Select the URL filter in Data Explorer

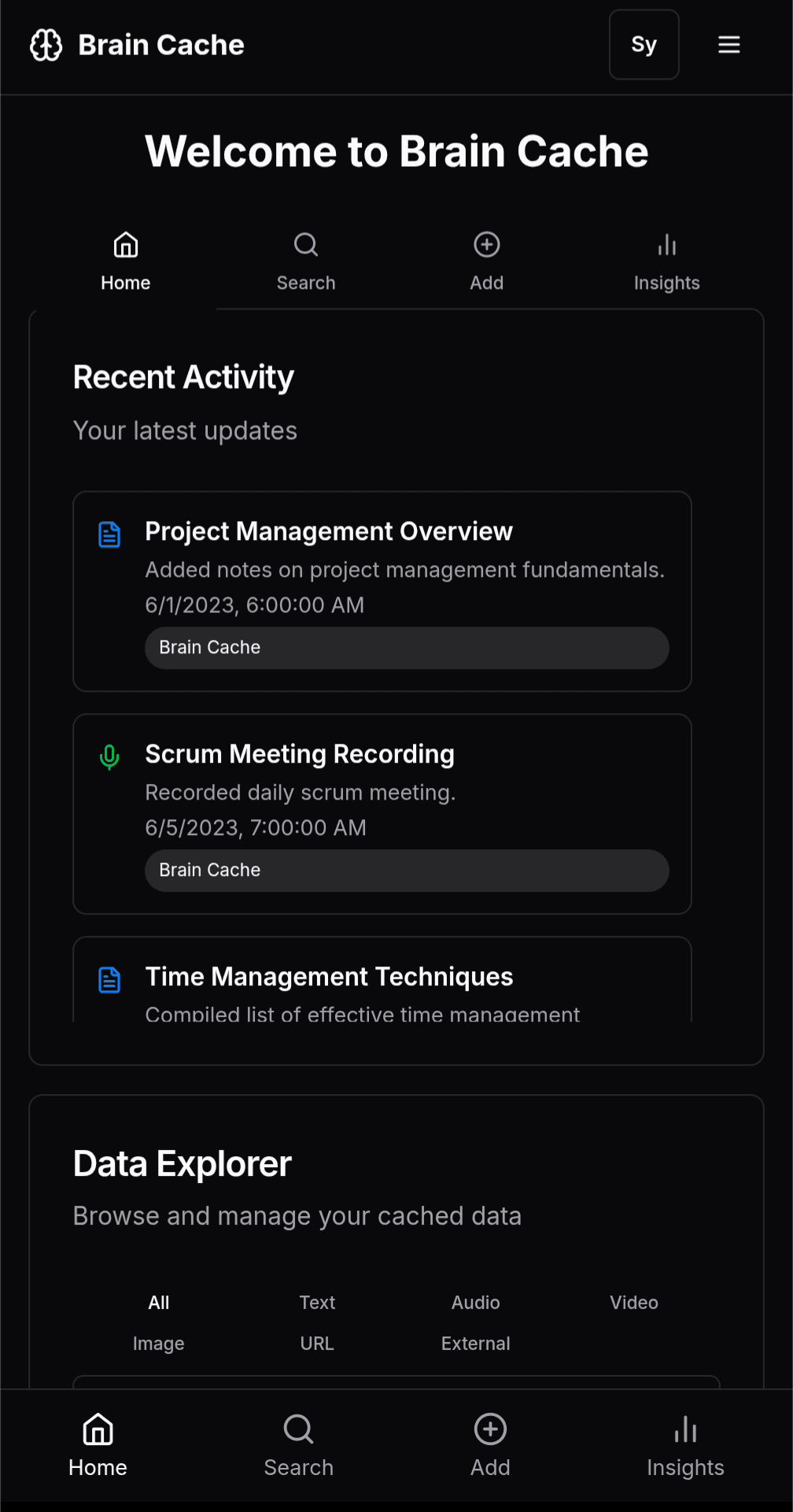pyautogui.click(x=317, y=1344)
